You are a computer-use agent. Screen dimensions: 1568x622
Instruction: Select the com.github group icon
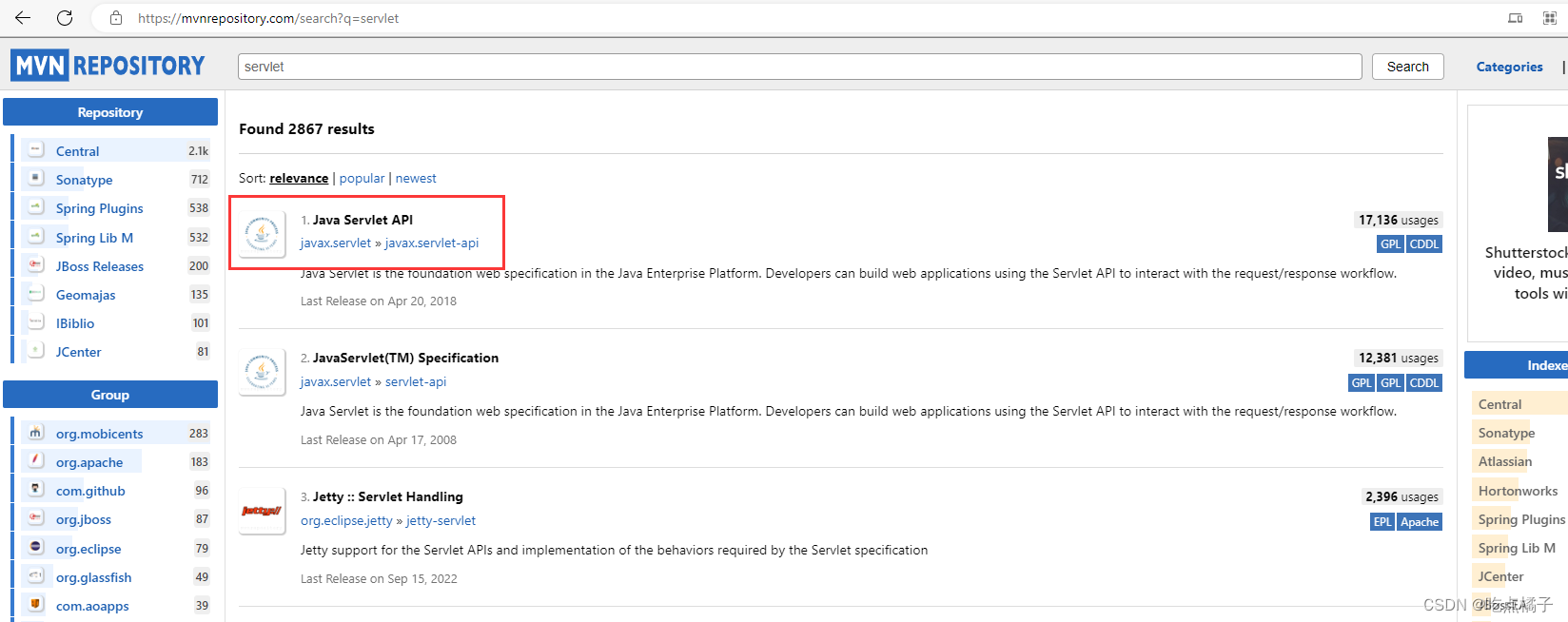pos(36,489)
